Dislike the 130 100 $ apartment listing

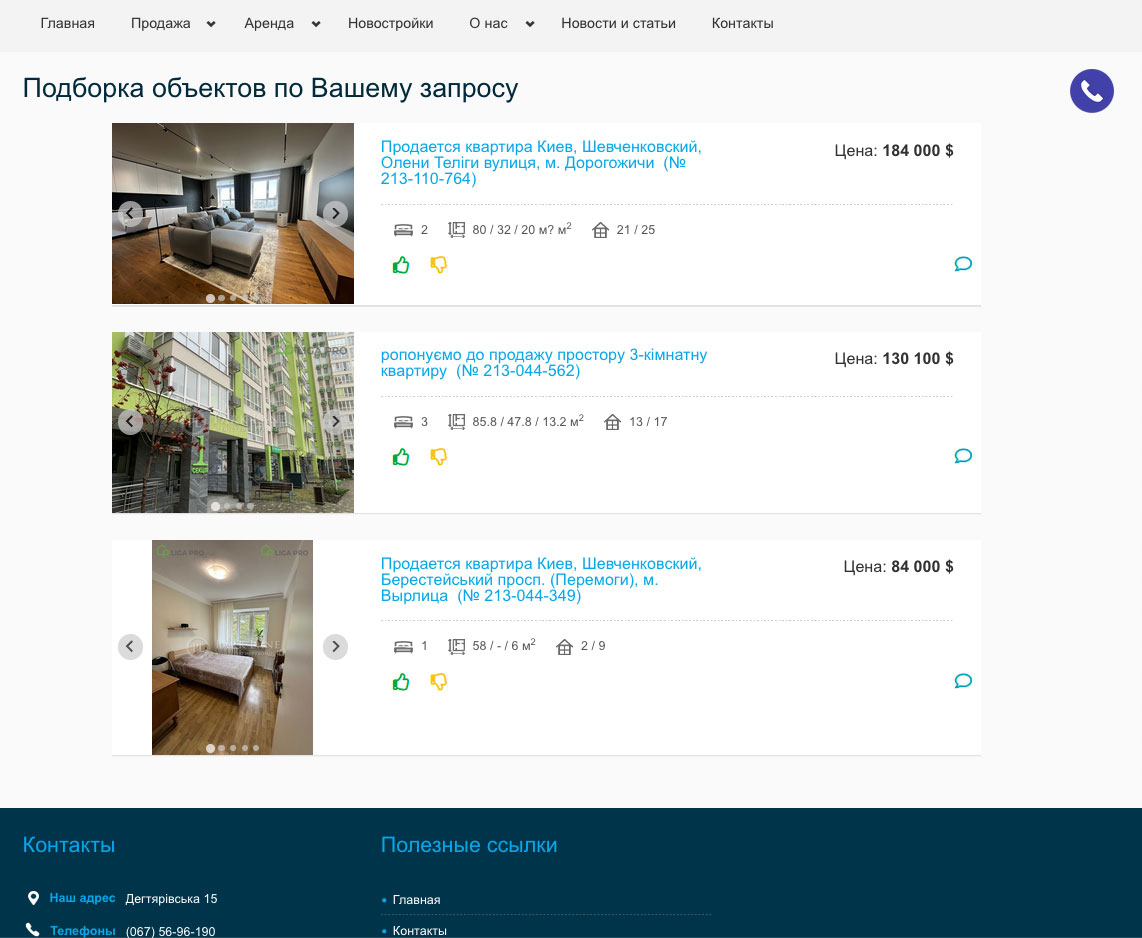[438, 457]
